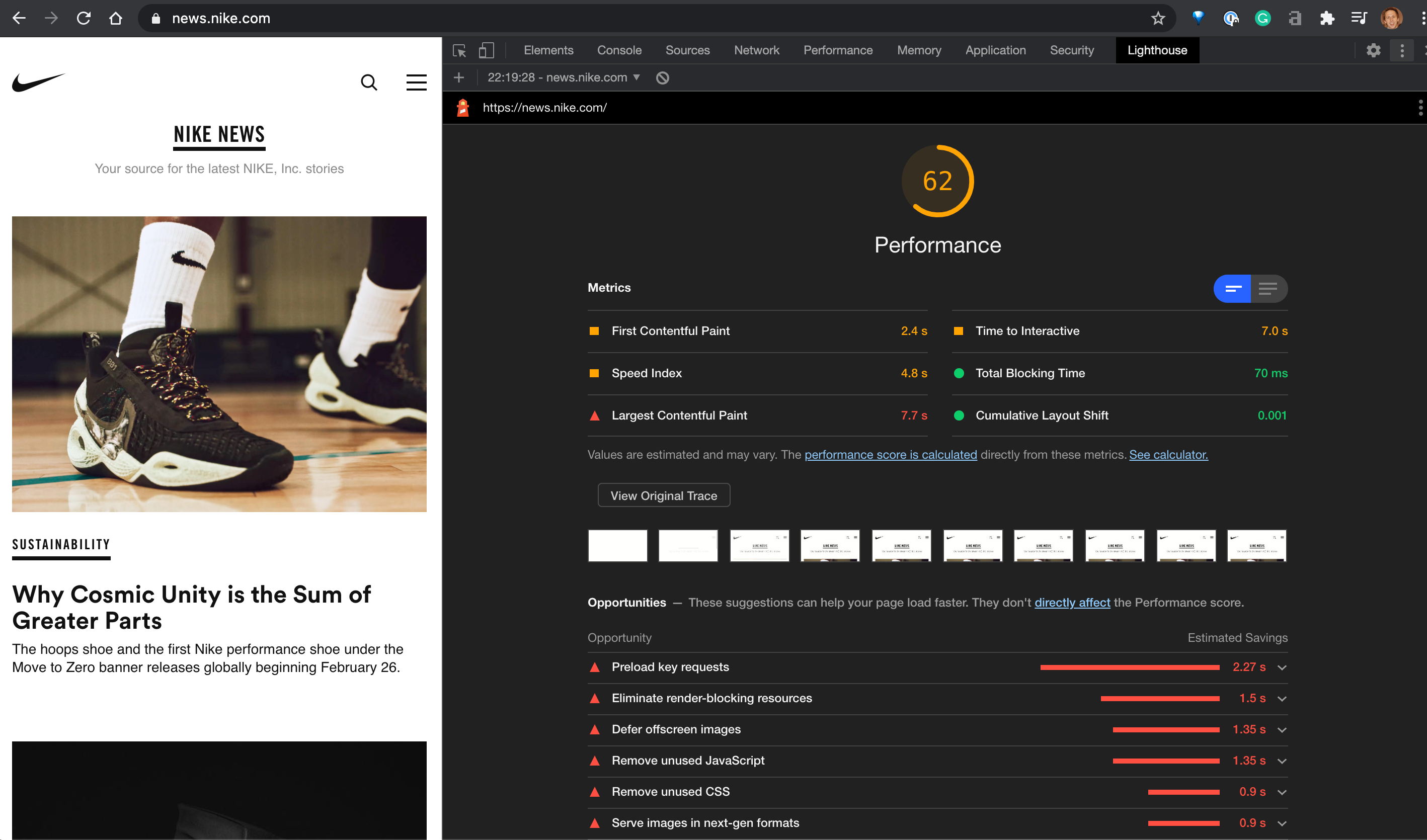
Task: Click the Total Blocking Time metric
Action: point(1120,374)
